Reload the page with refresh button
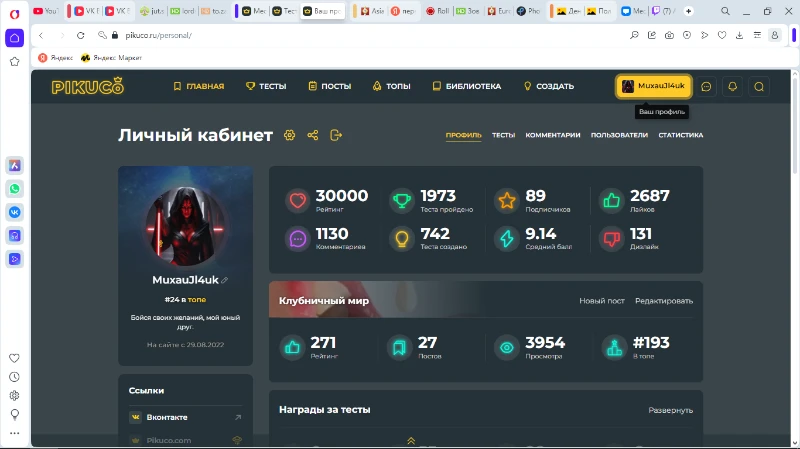The height and width of the screenshot is (449, 800). coord(81,35)
